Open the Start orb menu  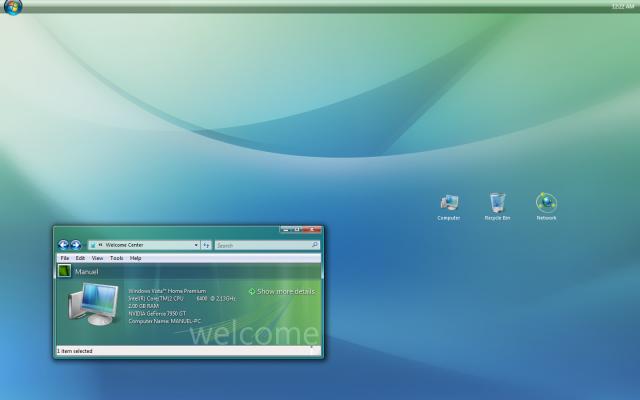(x=12, y=7)
